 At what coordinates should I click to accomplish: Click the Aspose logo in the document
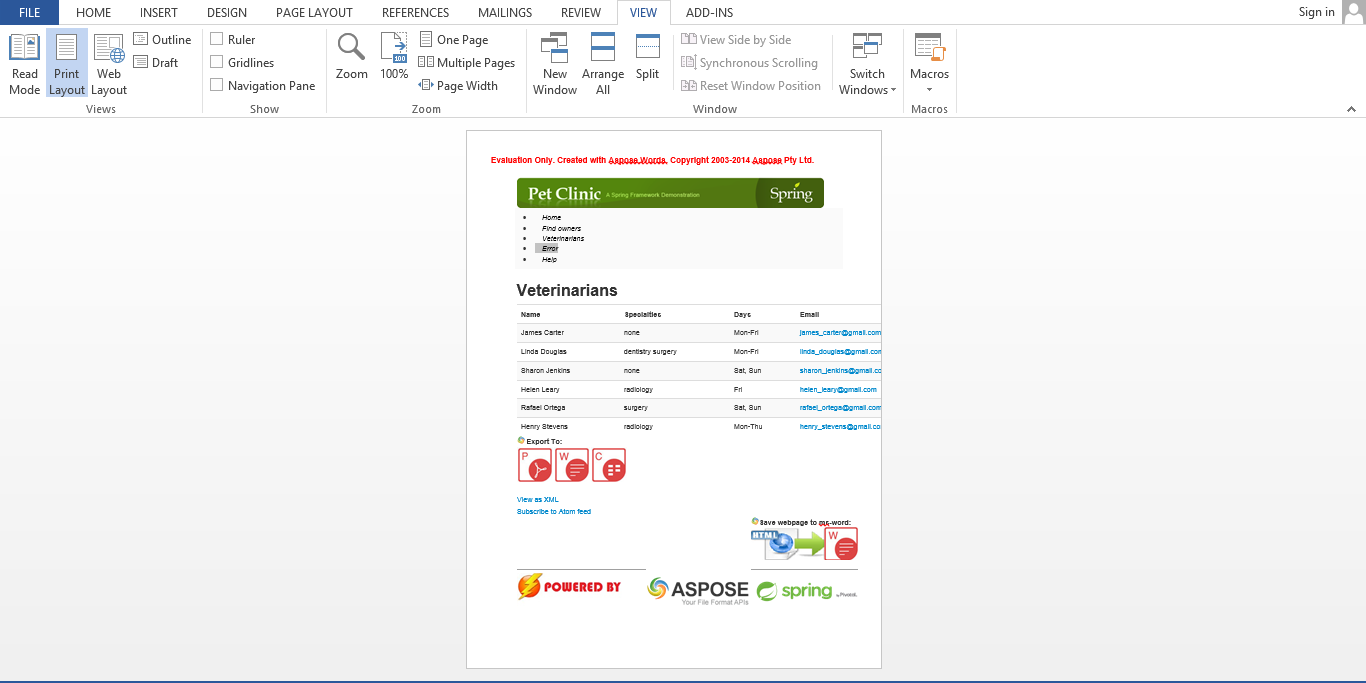698,590
